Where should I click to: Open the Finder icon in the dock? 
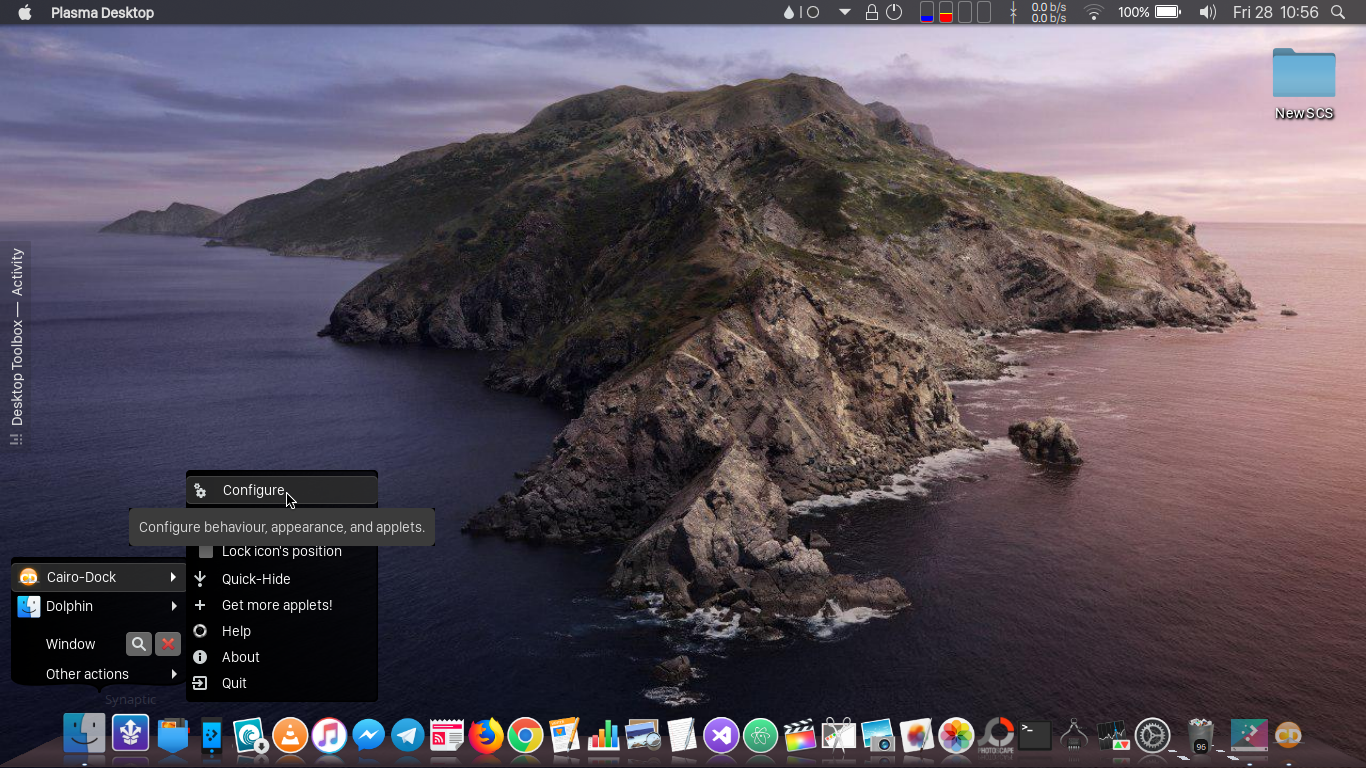tap(84, 733)
